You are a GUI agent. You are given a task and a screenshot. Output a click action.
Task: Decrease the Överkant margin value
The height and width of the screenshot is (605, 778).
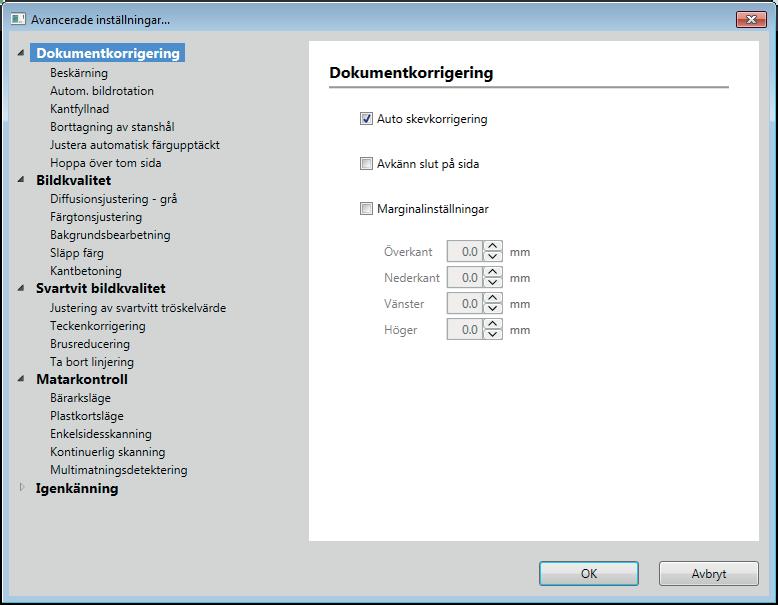[492, 256]
